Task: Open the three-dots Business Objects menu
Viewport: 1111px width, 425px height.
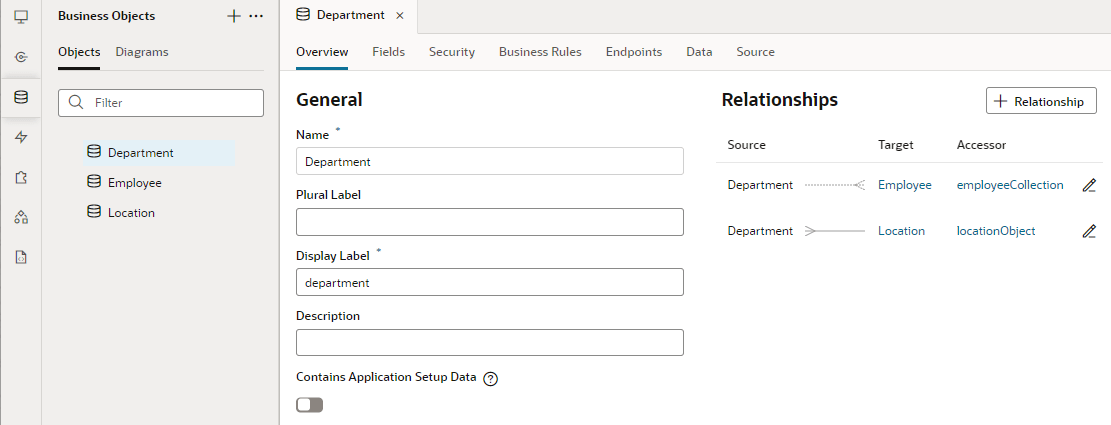Action: (x=256, y=16)
